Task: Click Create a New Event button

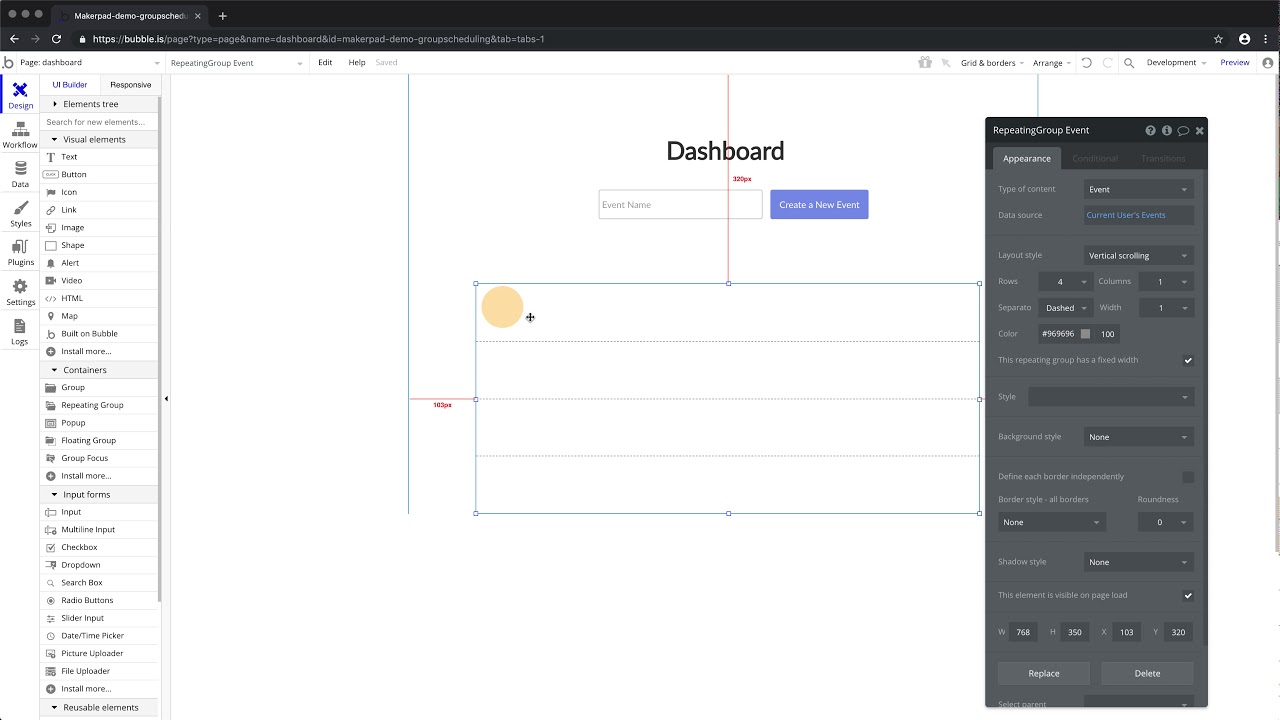Action: [x=819, y=205]
